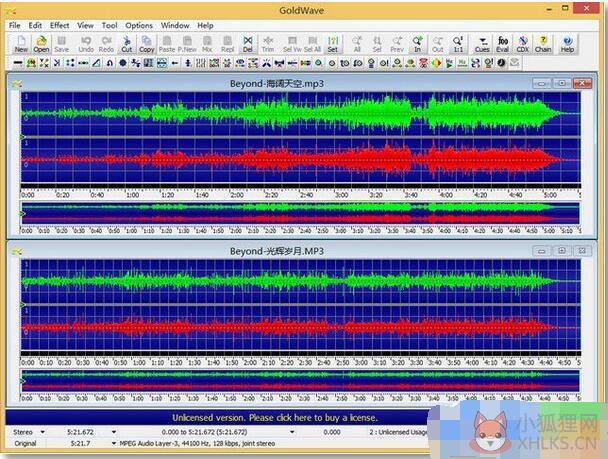Click the Del delete icon
Image resolution: width=608 pixels, height=459 pixels.
[x=248, y=44]
